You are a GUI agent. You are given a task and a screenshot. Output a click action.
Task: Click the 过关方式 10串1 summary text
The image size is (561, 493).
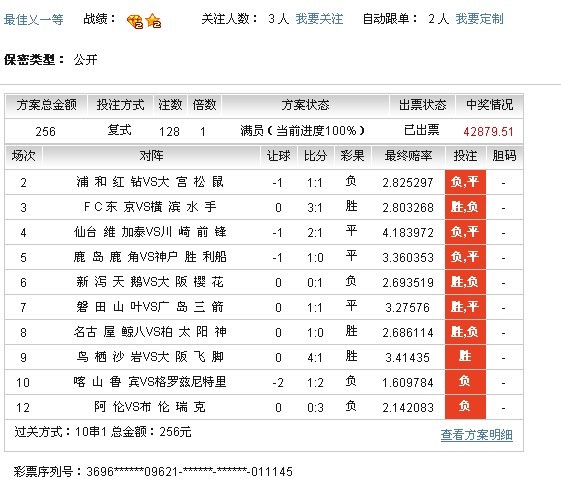pyautogui.click(x=103, y=432)
